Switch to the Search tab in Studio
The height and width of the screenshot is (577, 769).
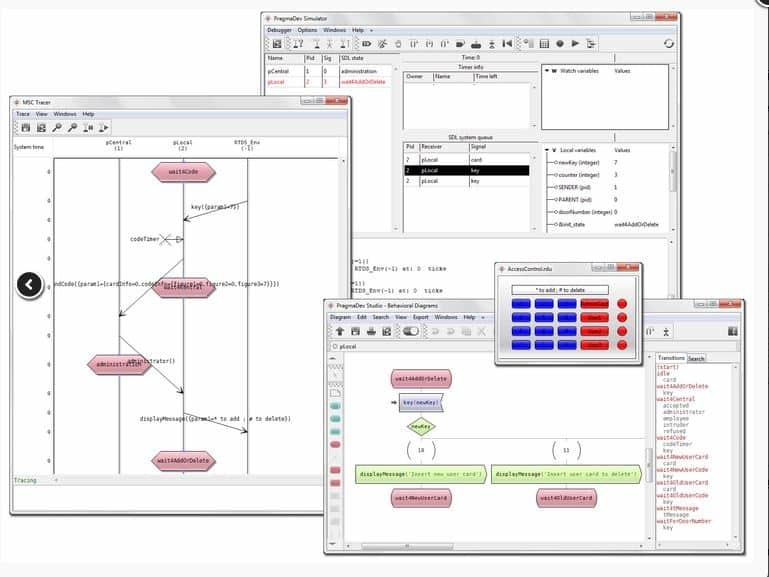click(x=695, y=358)
